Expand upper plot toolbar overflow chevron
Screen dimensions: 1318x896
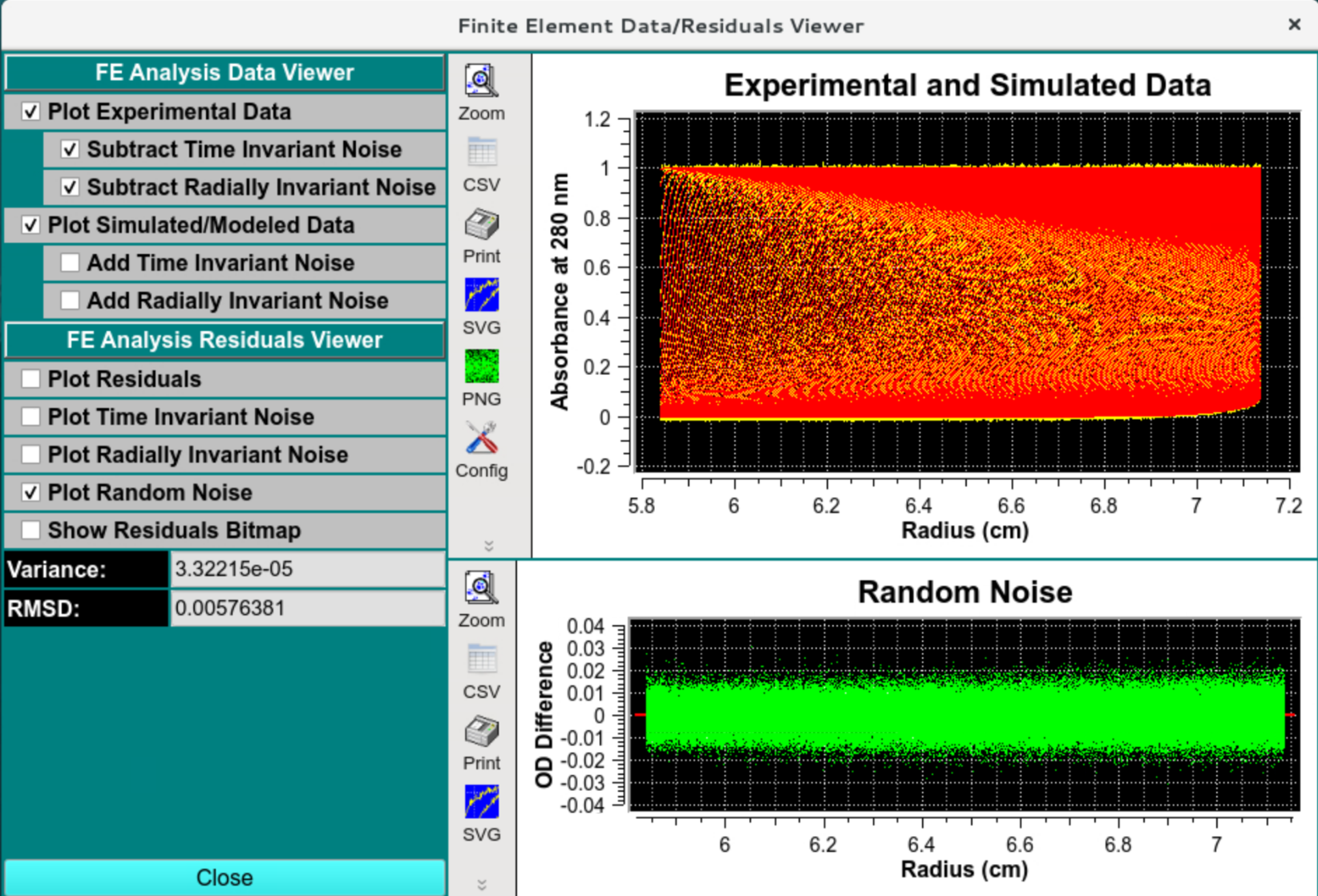[x=488, y=546]
